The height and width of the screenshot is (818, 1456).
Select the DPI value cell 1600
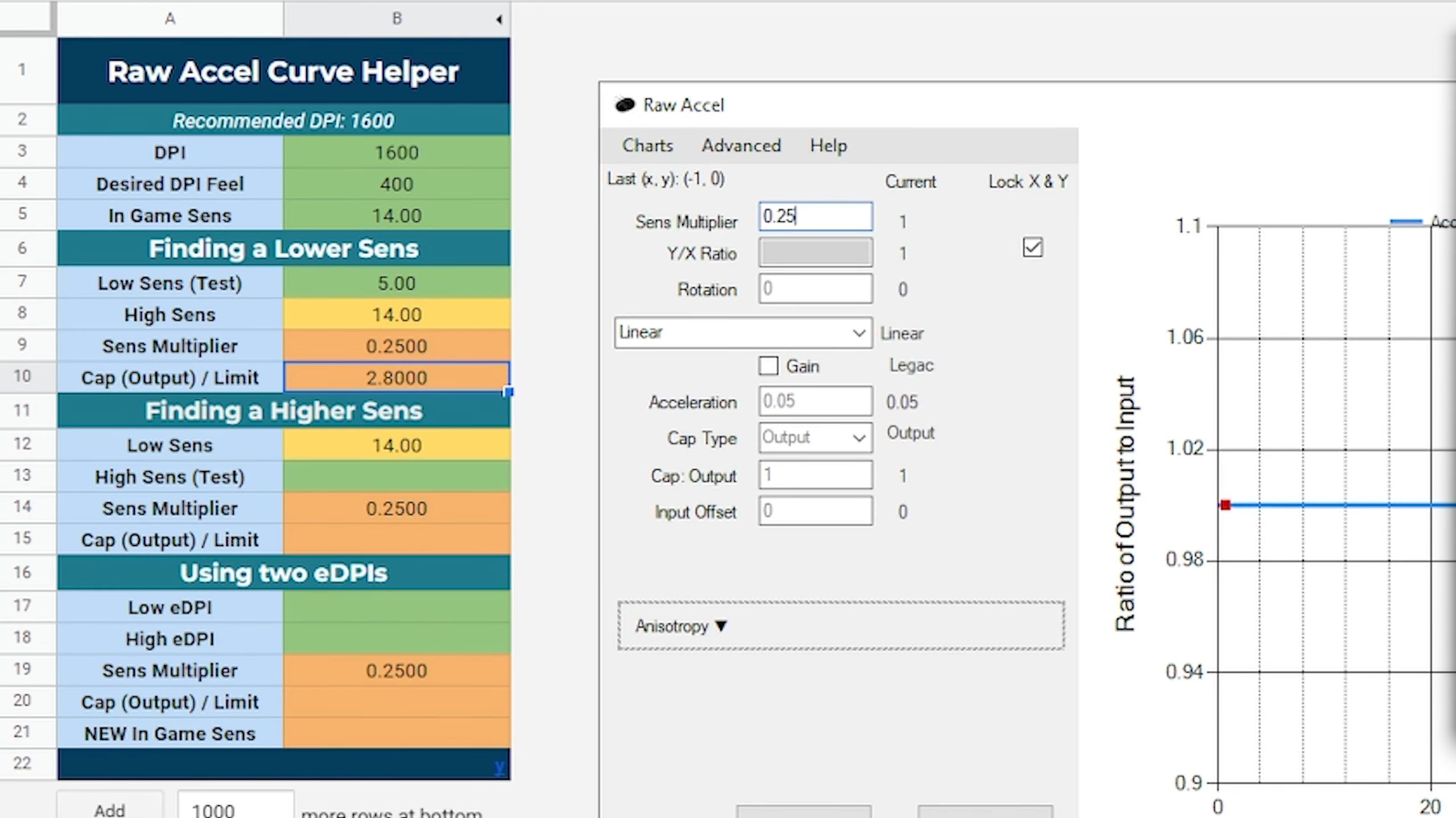(x=397, y=152)
